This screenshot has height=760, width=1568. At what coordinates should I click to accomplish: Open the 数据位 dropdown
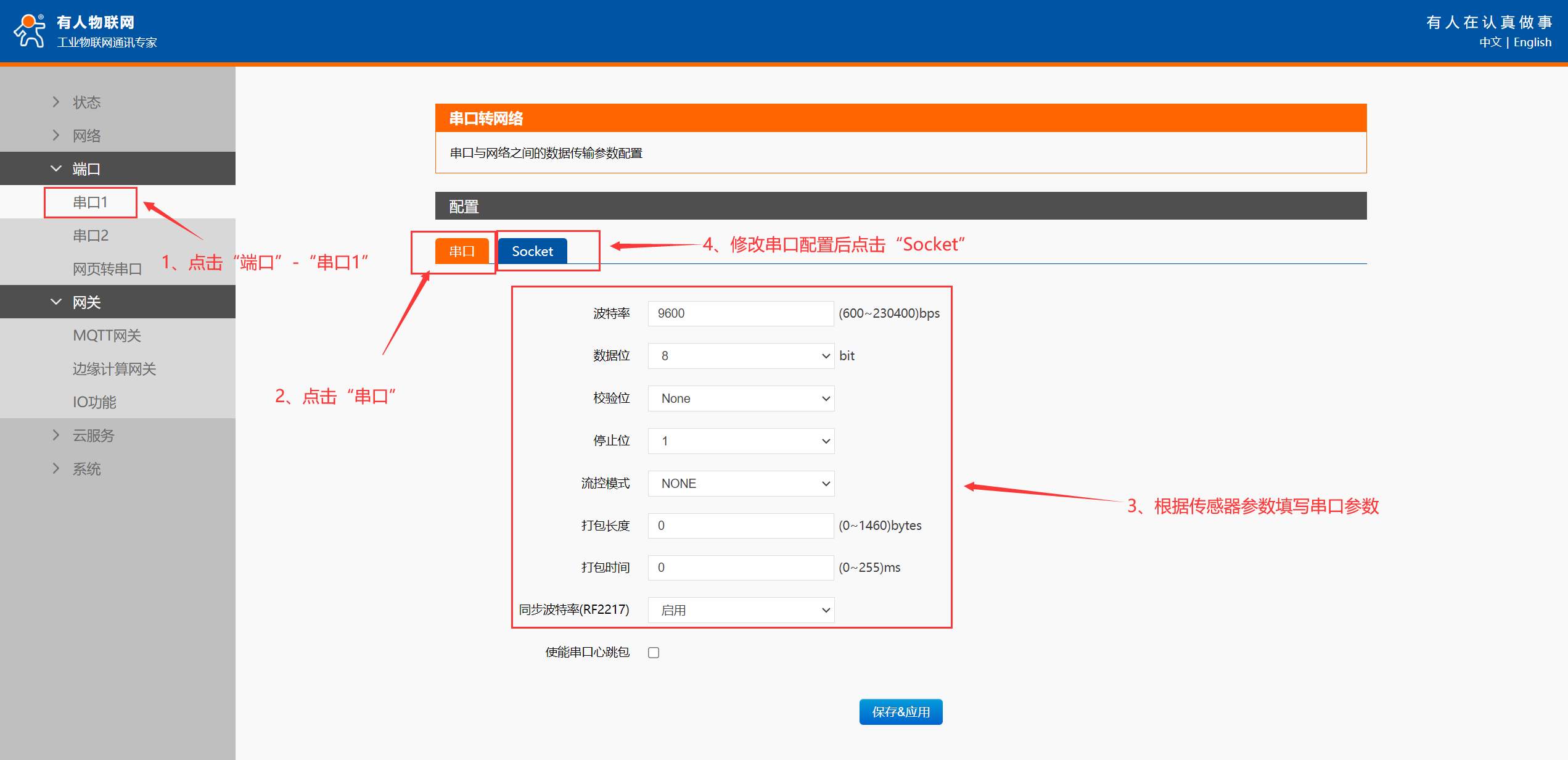click(741, 356)
